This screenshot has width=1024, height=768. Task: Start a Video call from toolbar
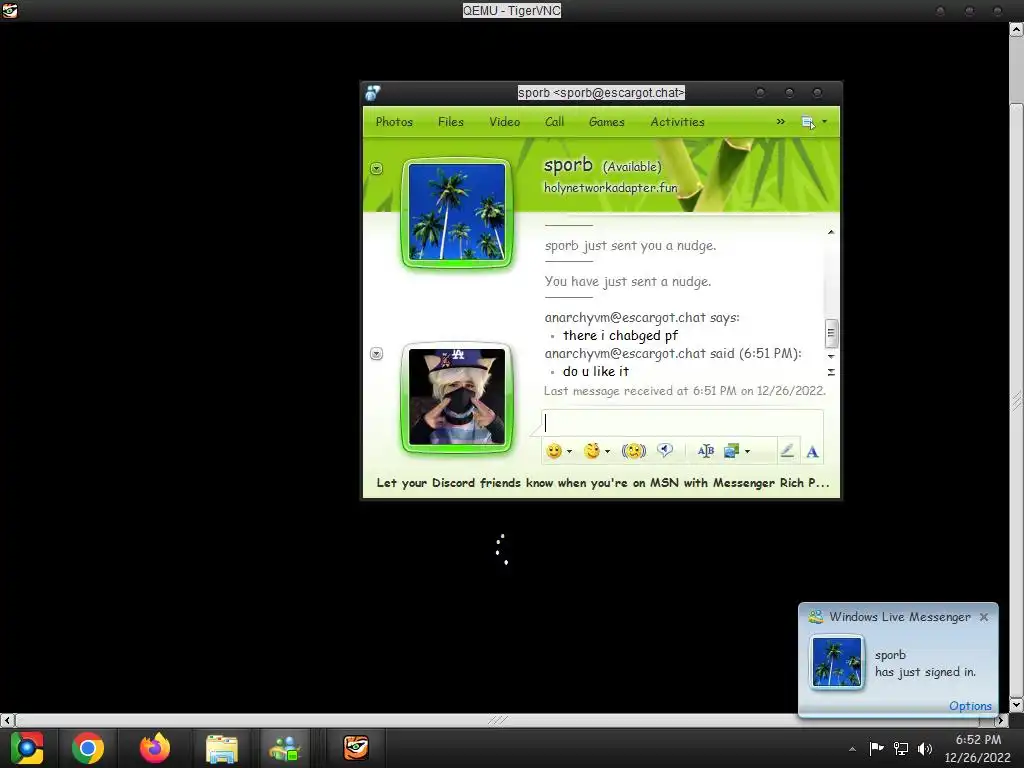coord(505,121)
